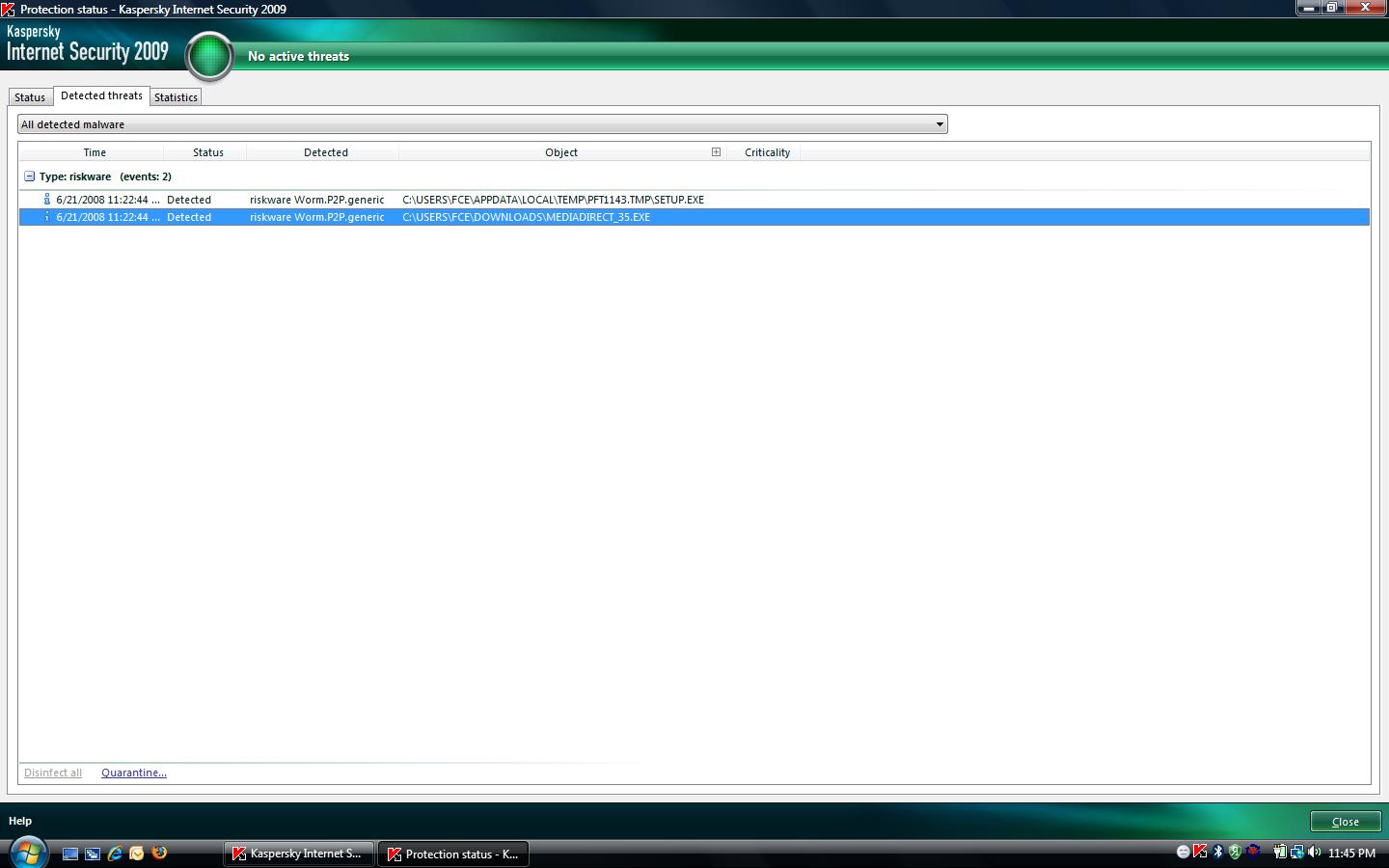Click the battery power tray icon

pos(1280,852)
